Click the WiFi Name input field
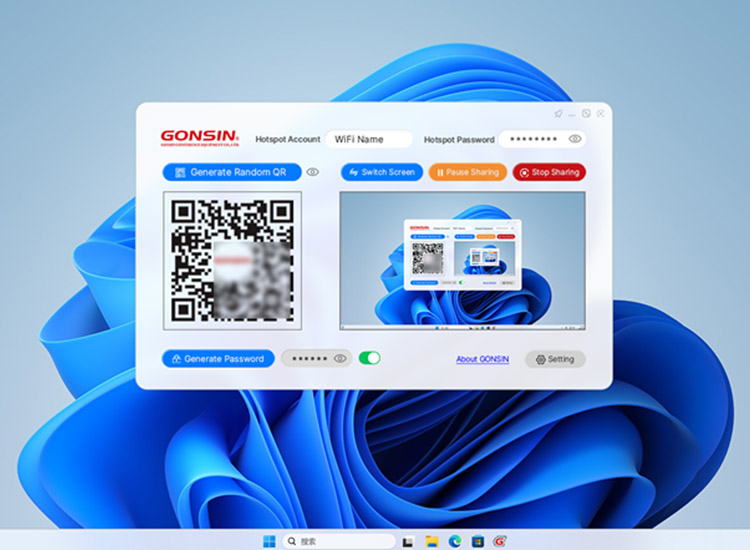This screenshot has width=750, height=550. pyautogui.click(x=369, y=139)
